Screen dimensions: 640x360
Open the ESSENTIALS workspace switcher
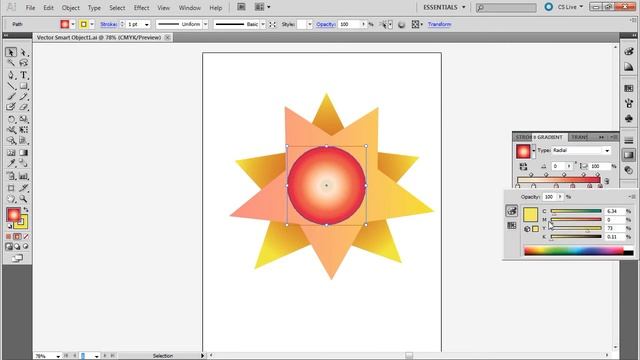pos(444,7)
